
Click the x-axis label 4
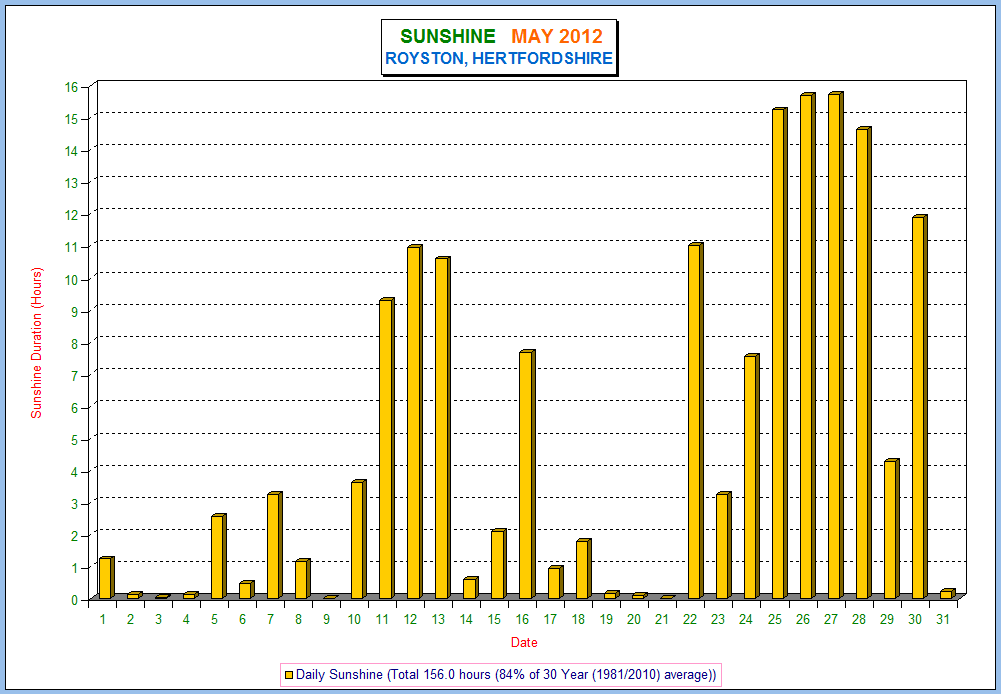tap(186, 619)
